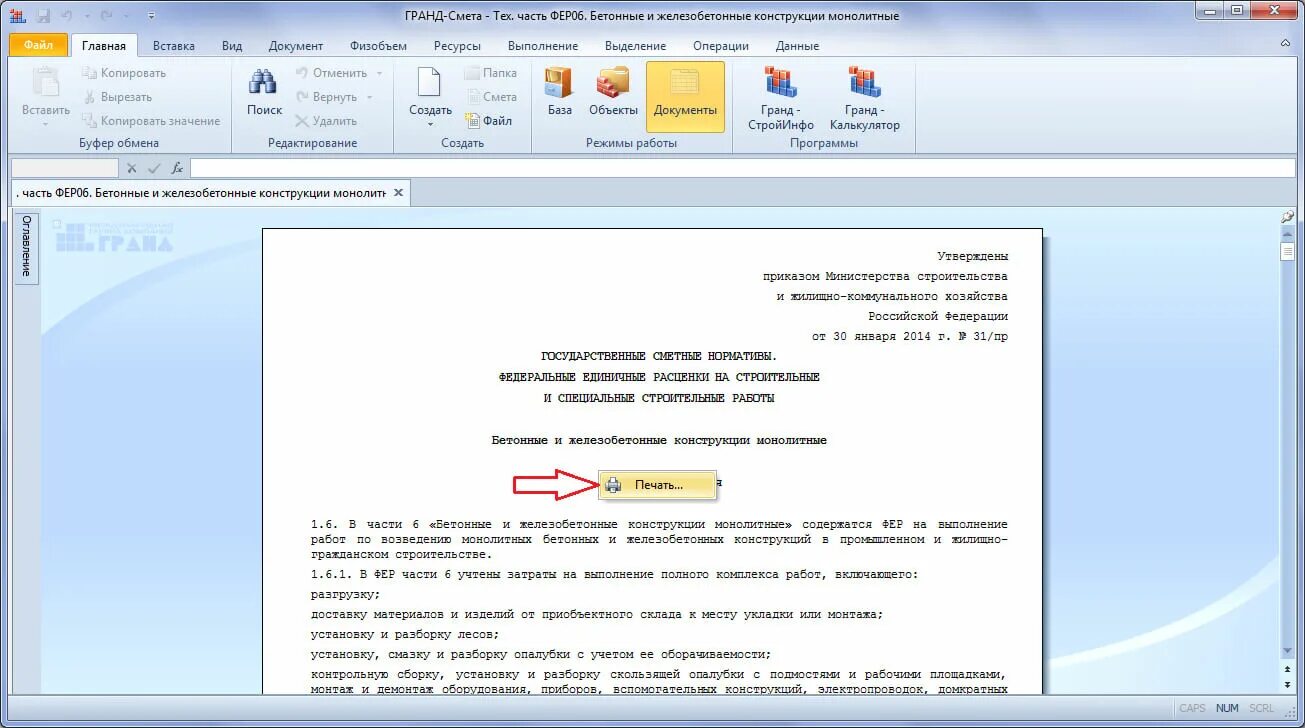Click the Вернуть redo button
Image resolution: width=1305 pixels, height=728 pixels.
(x=326, y=97)
